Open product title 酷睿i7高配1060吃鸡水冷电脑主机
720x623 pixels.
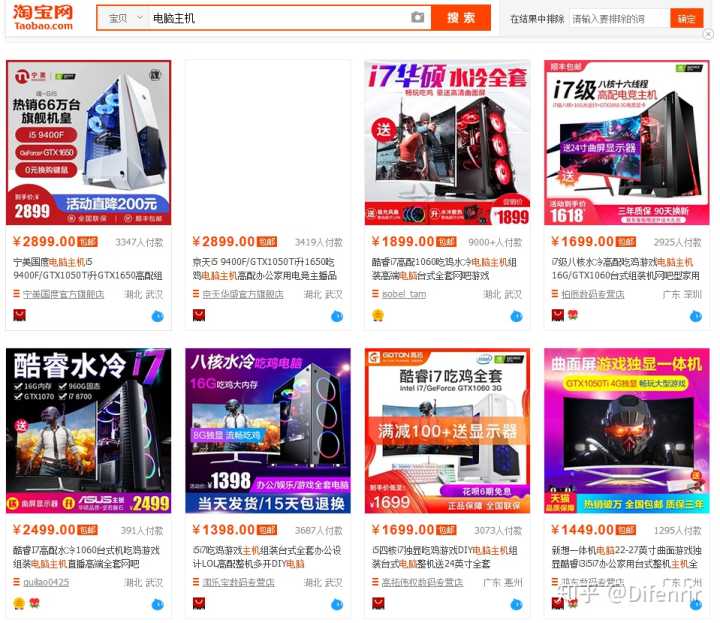[444, 269]
